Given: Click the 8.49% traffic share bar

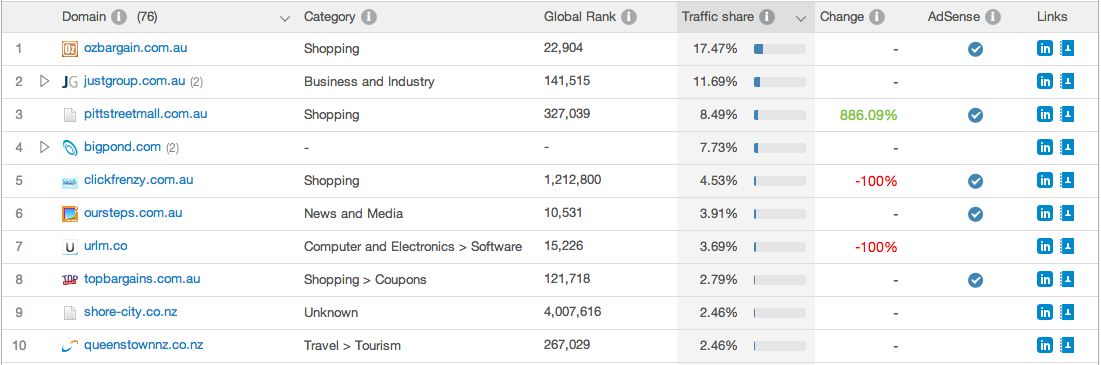Looking at the screenshot, I should pyautogui.click(x=779, y=115).
